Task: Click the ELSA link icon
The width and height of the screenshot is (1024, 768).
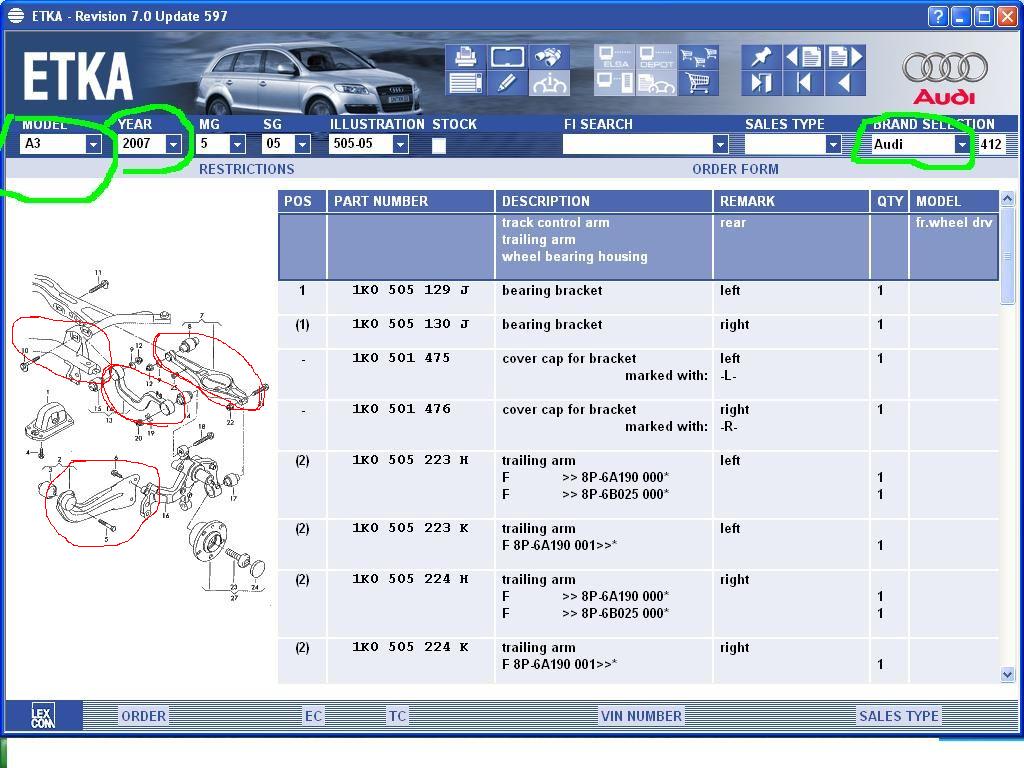Action: tap(614, 57)
